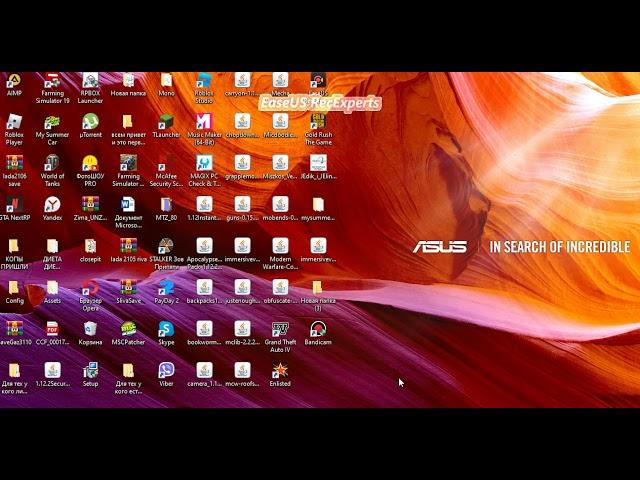This screenshot has width=640, height=480.
Task: Select folder named всем привет и это пере...
Action: click(x=128, y=130)
